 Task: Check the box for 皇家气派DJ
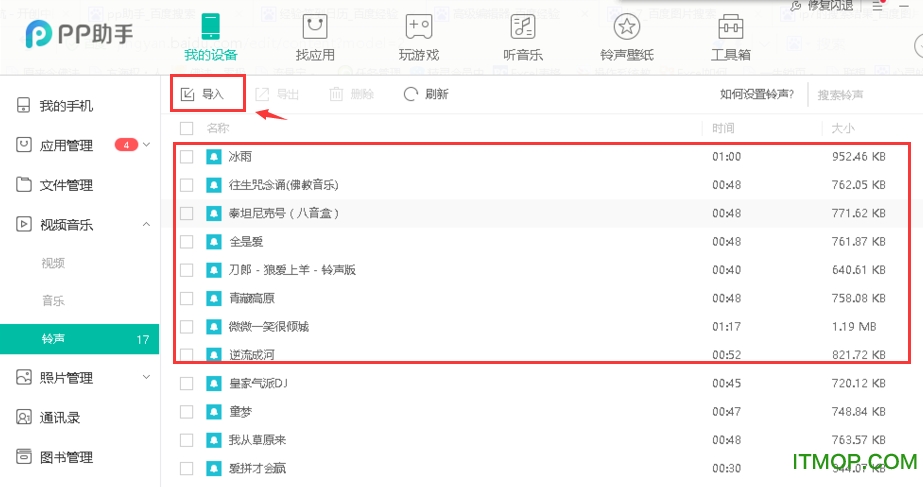(x=187, y=383)
